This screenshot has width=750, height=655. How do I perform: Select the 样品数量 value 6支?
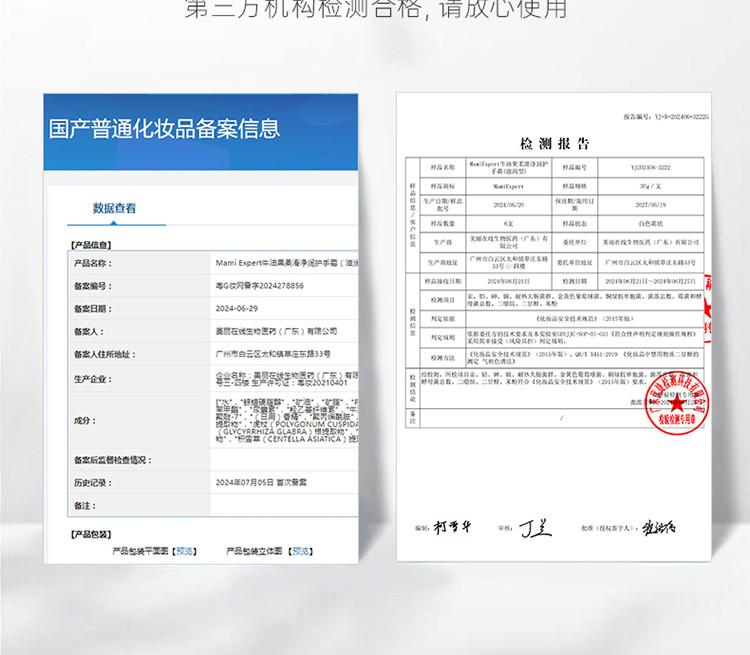click(508, 223)
